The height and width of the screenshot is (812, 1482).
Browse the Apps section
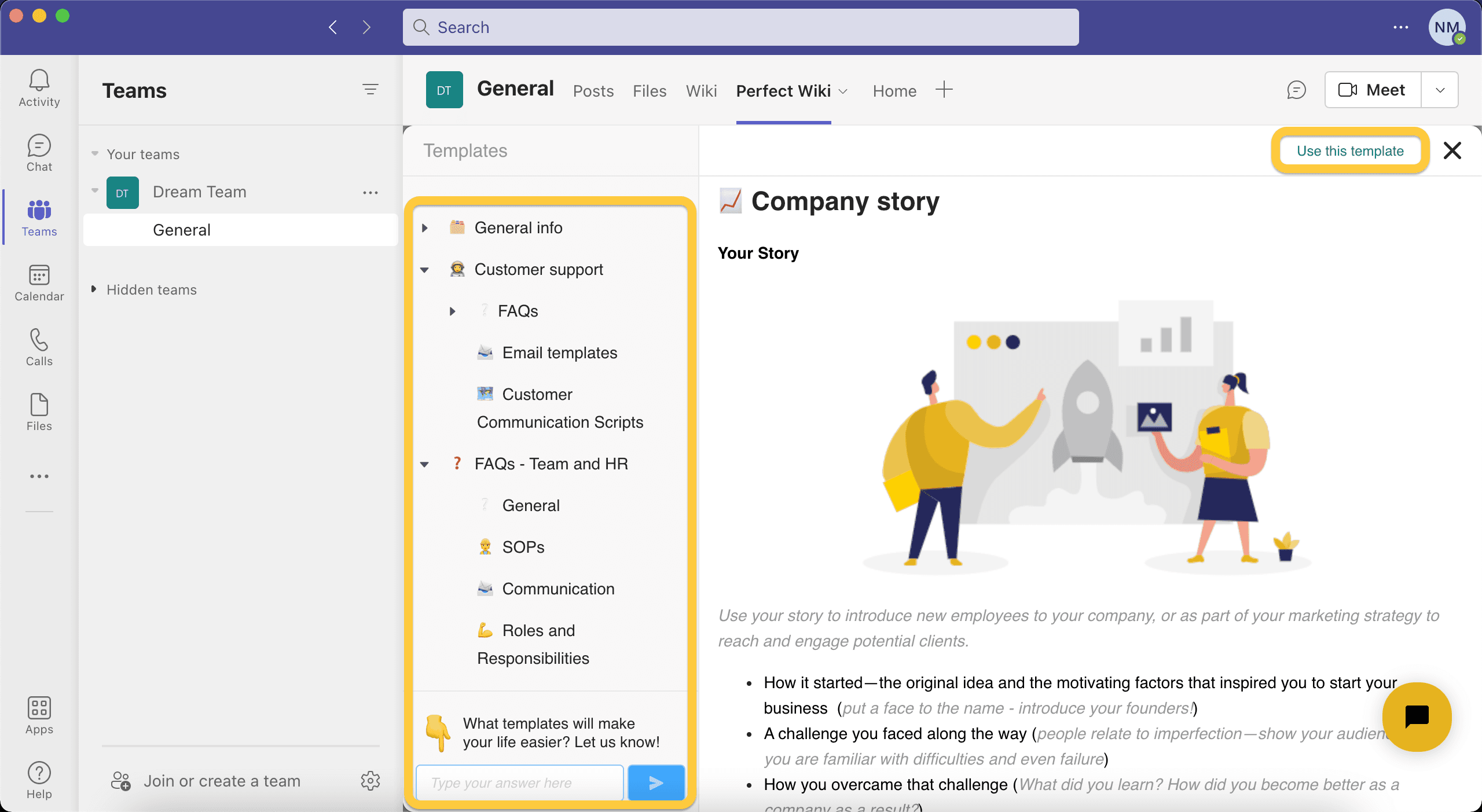point(38,715)
